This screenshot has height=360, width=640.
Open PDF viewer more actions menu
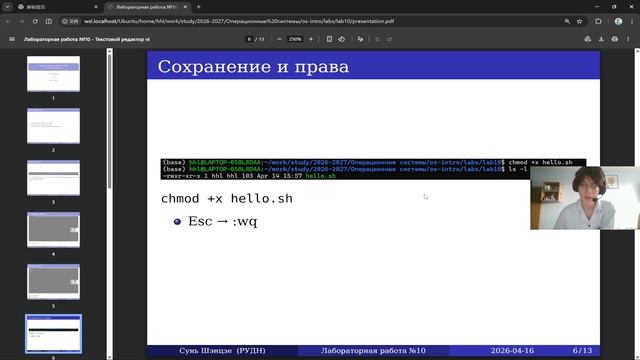[628, 39]
